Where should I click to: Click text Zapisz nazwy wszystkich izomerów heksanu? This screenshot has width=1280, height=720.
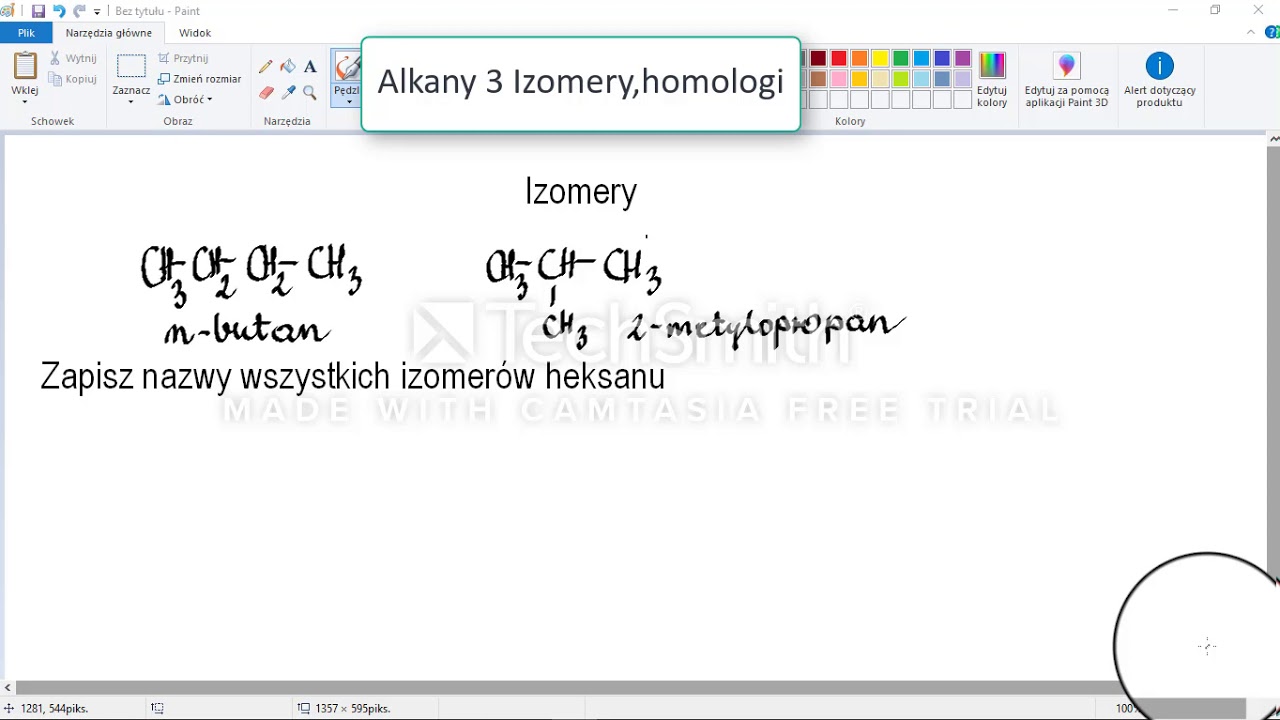[x=352, y=376]
